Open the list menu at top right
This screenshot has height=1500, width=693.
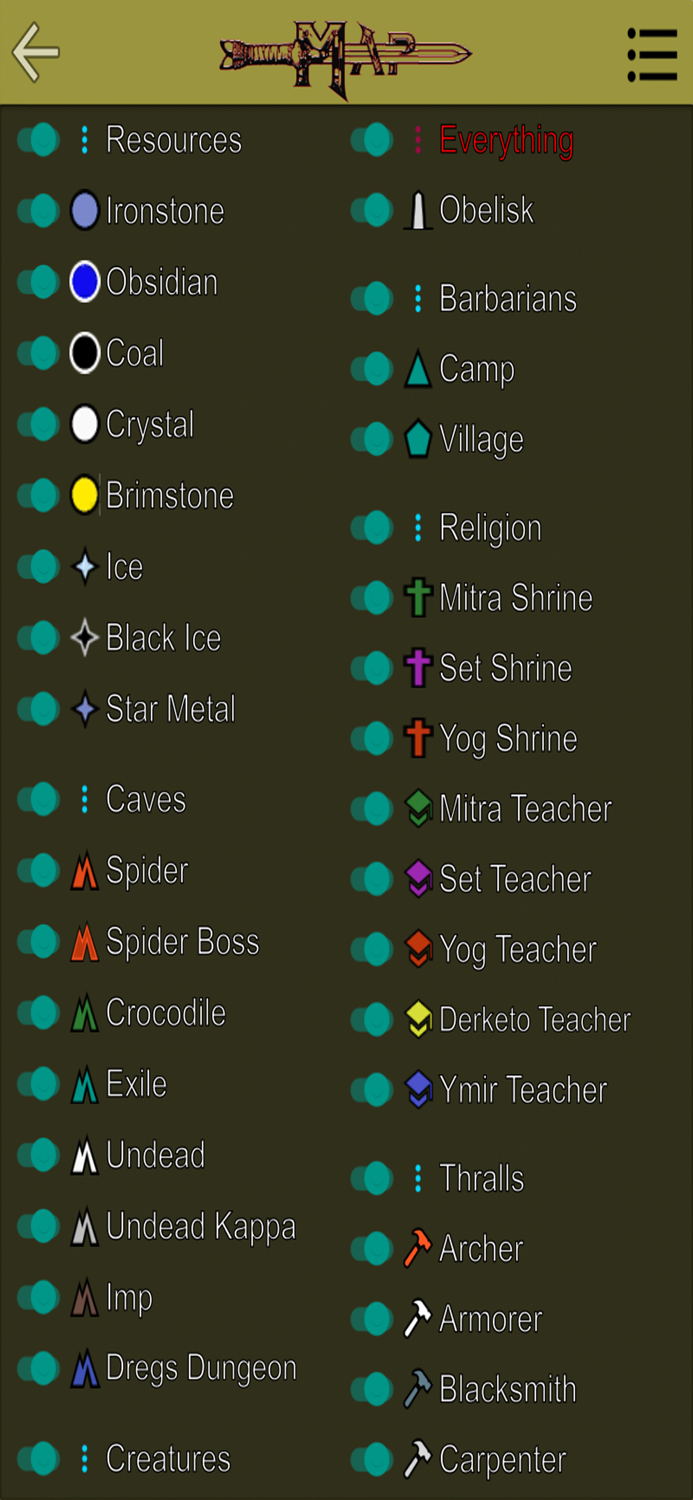[x=652, y=54]
